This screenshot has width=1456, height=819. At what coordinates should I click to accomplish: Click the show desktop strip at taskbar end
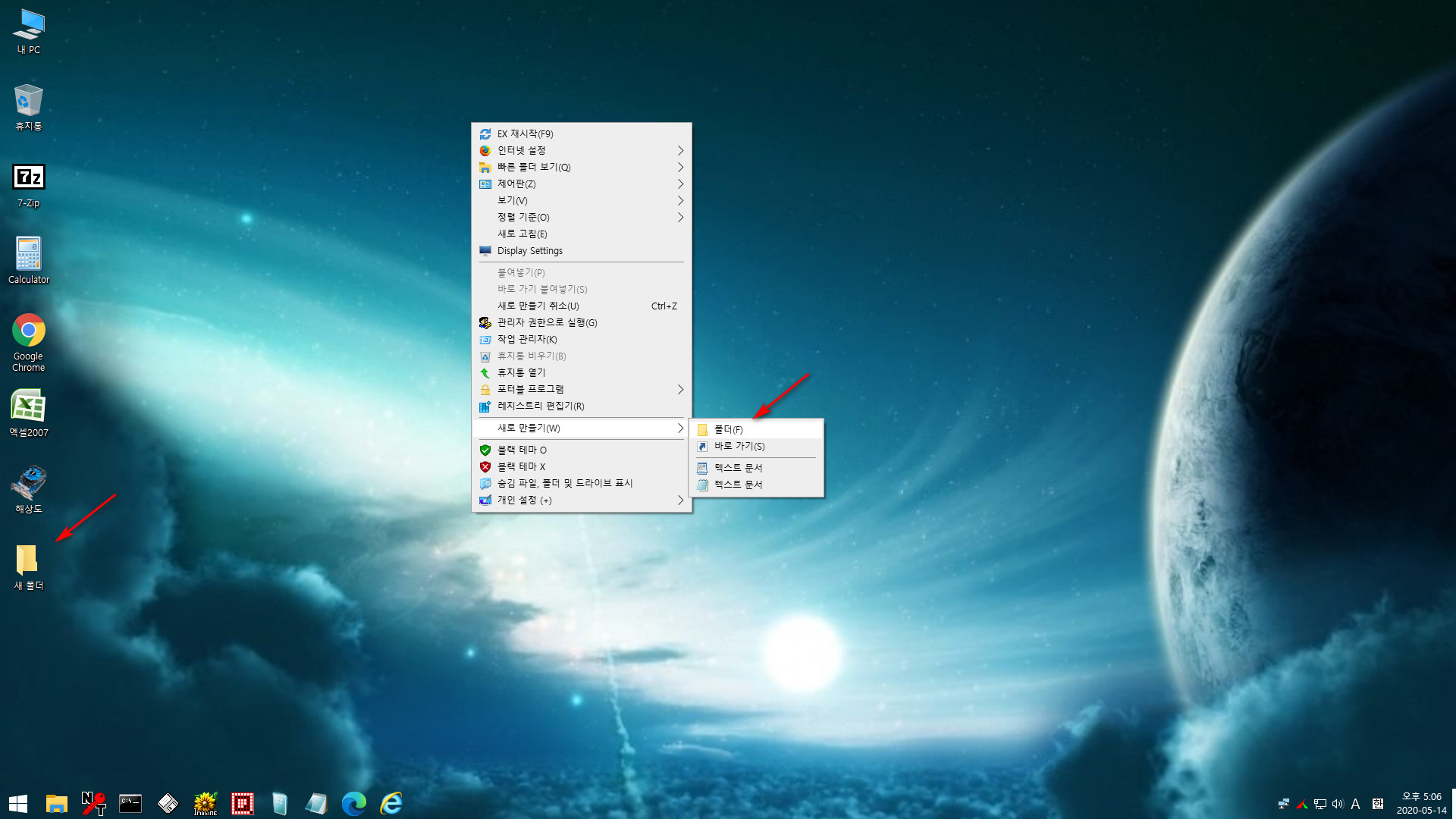tap(1454, 803)
